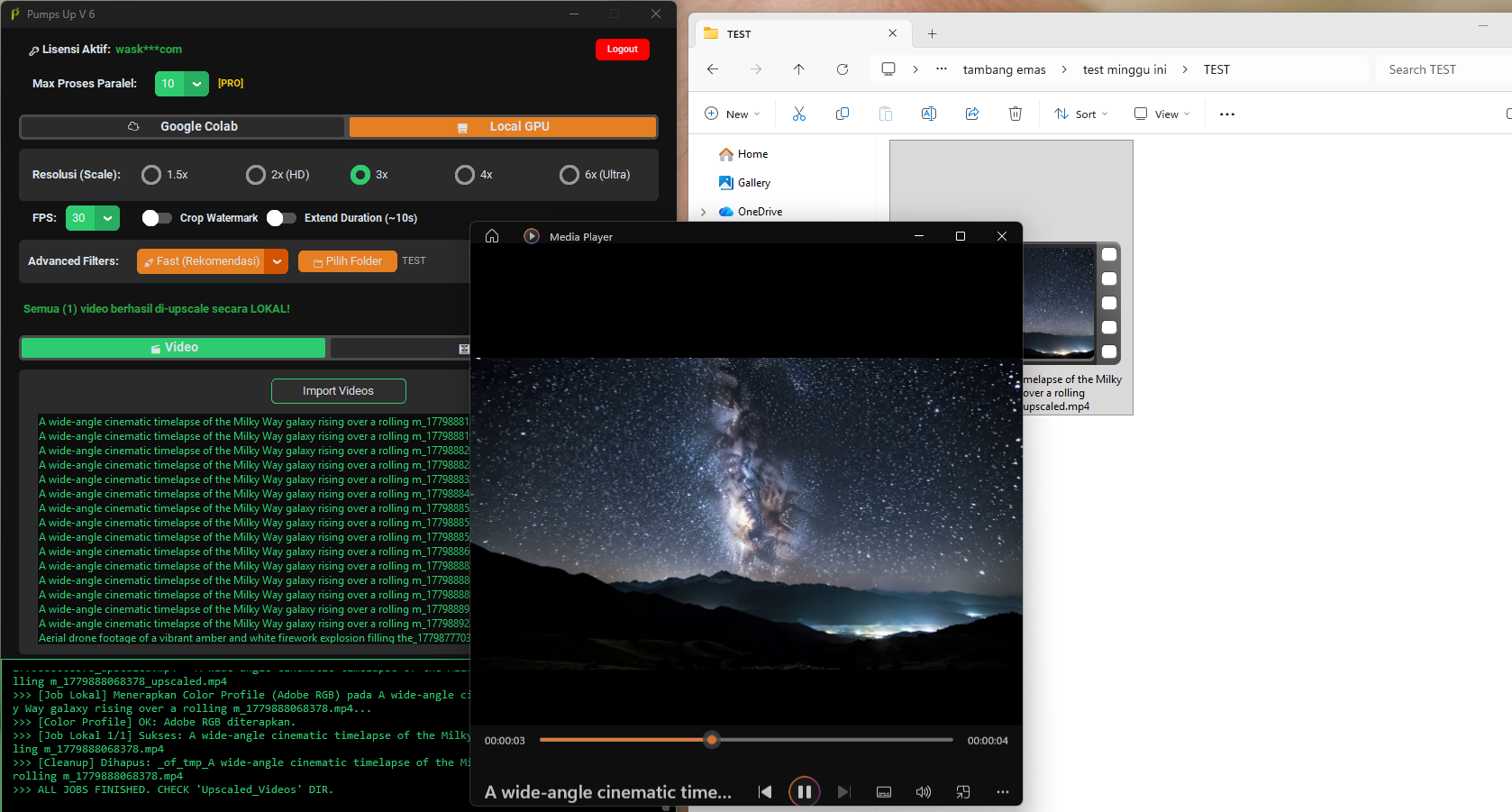1512x812 pixels.
Task: Click the Copy icon in File Explorer
Action: click(843, 114)
